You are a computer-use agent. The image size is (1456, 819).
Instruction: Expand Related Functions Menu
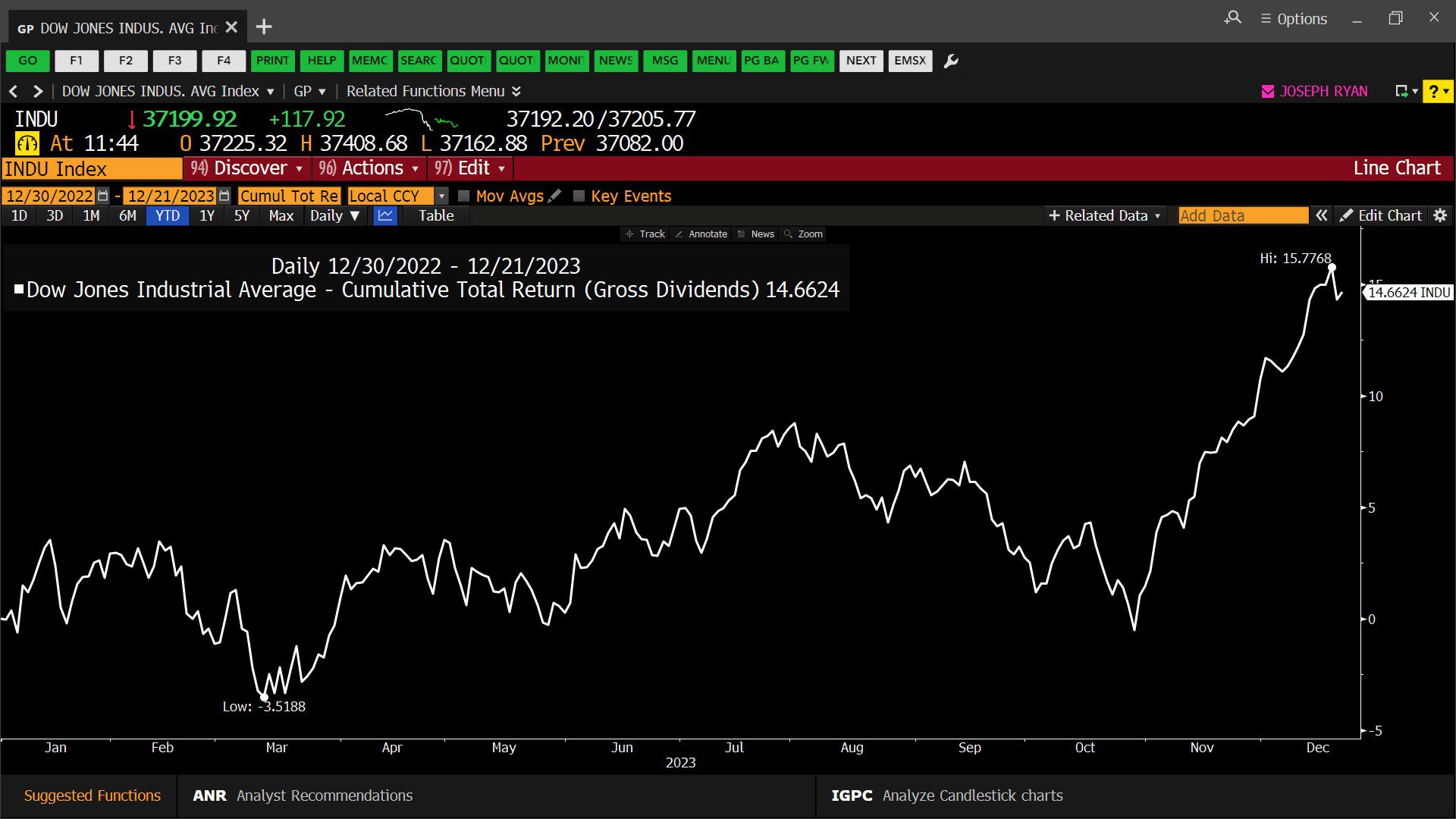[433, 92]
